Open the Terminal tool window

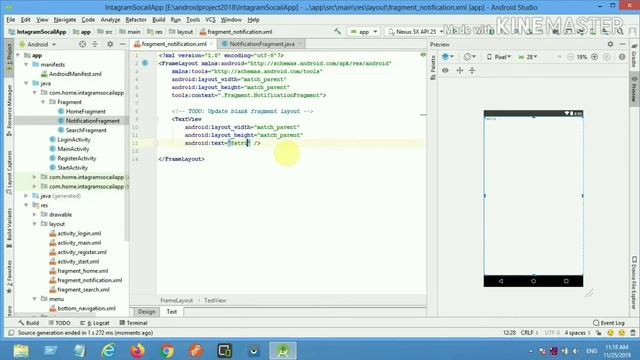click(133, 323)
